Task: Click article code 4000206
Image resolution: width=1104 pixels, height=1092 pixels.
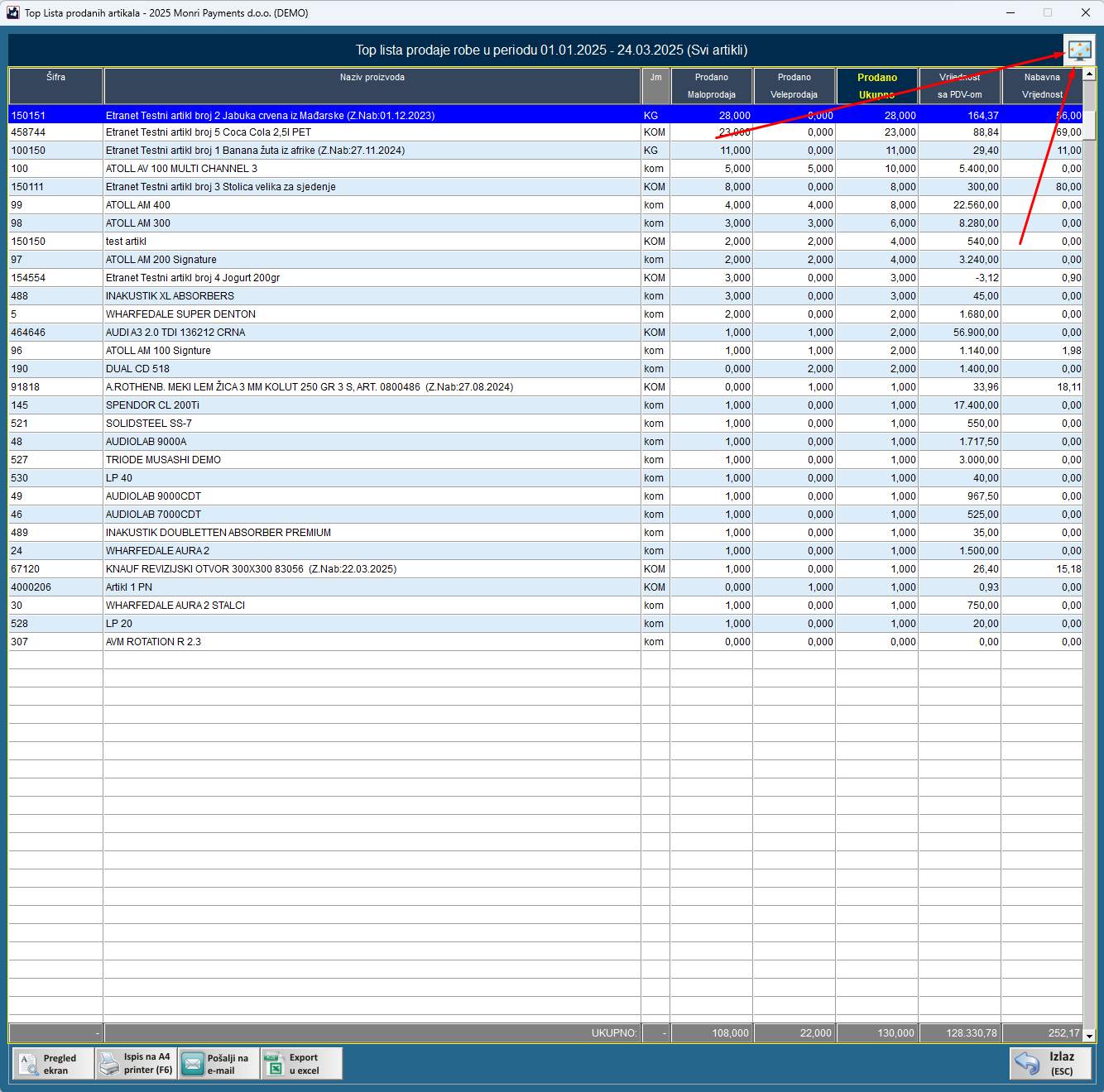Action: [x=31, y=587]
